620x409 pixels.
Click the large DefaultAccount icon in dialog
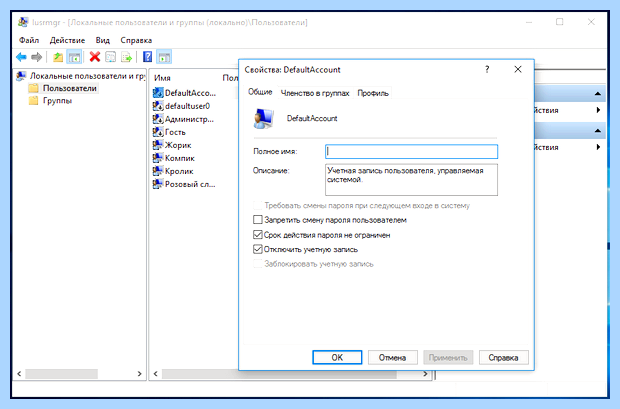tap(263, 118)
